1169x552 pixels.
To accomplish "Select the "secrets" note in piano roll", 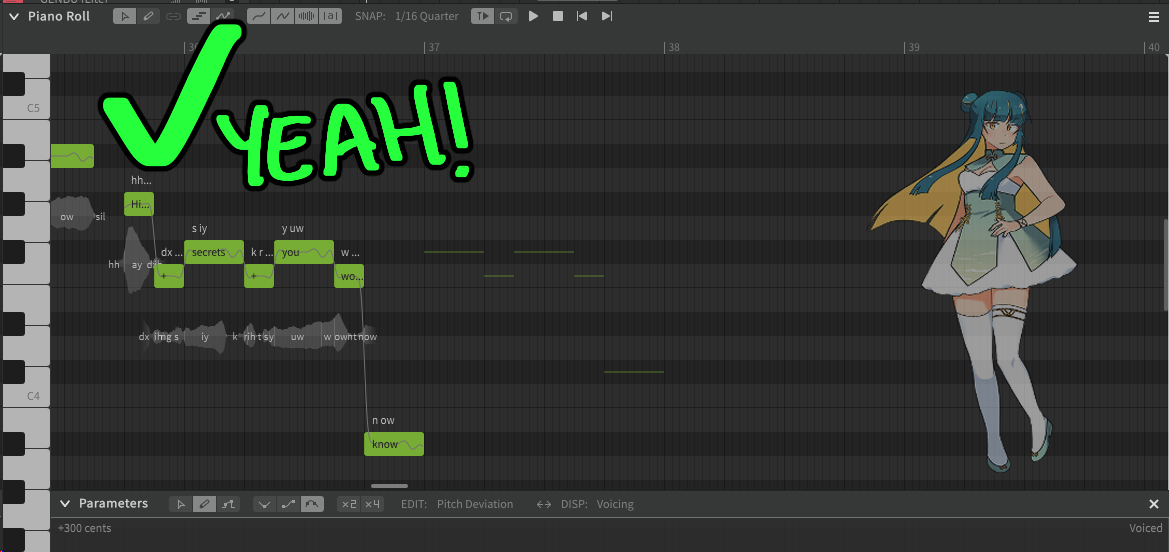I will tap(213, 252).
